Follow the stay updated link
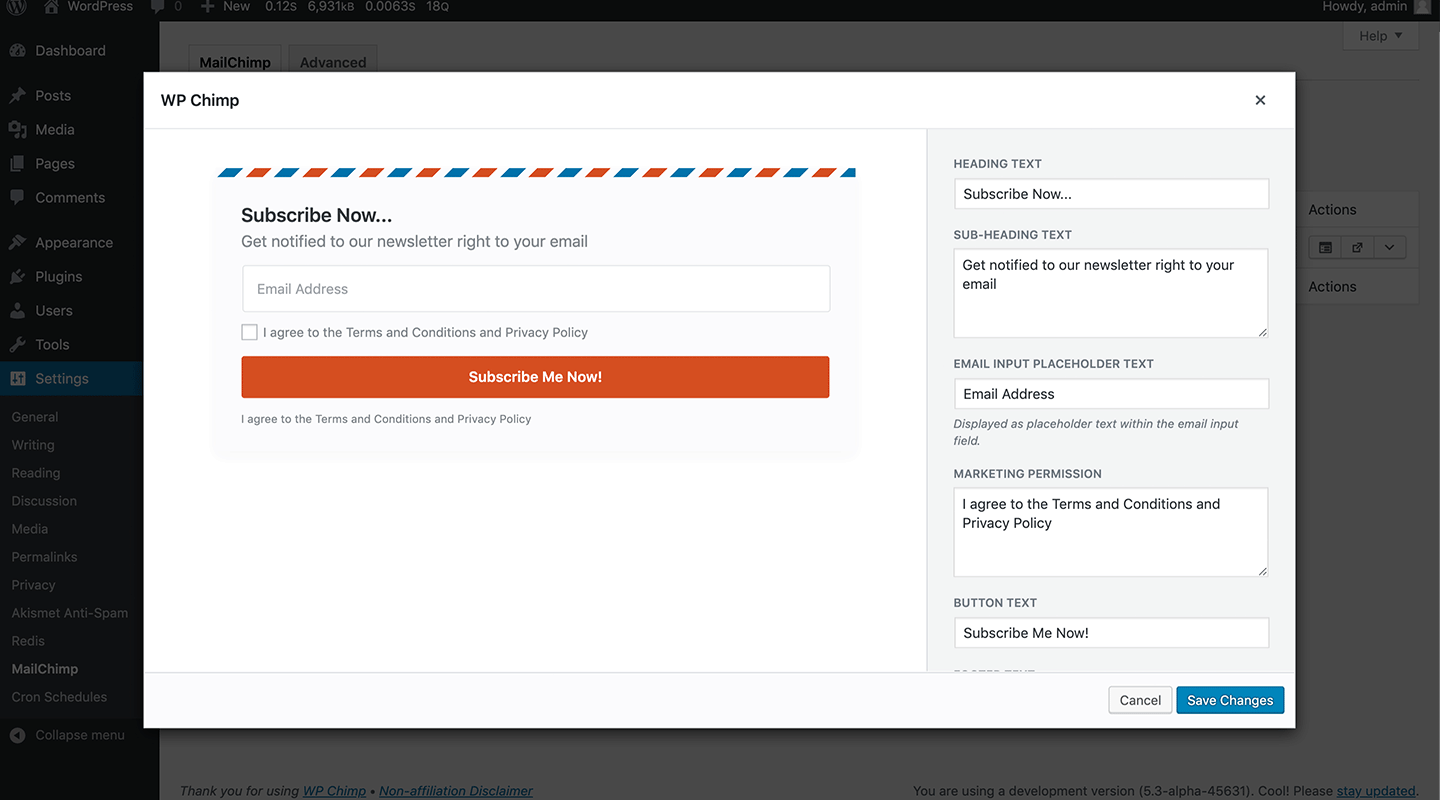The height and width of the screenshot is (800, 1440). 1376,791
